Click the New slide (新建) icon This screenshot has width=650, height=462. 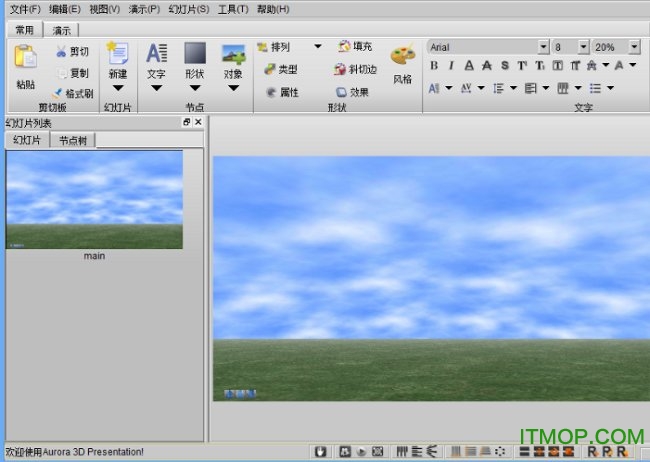[118, 53]
